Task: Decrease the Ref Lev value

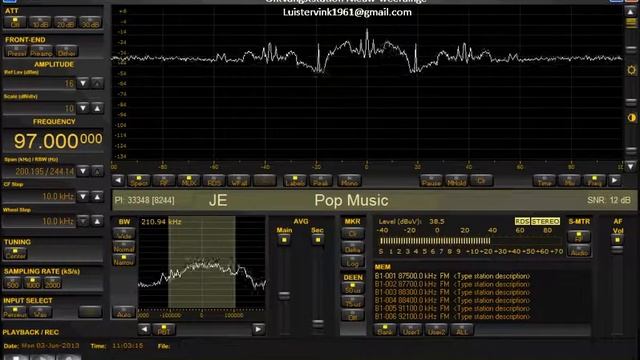Action: 83,83
